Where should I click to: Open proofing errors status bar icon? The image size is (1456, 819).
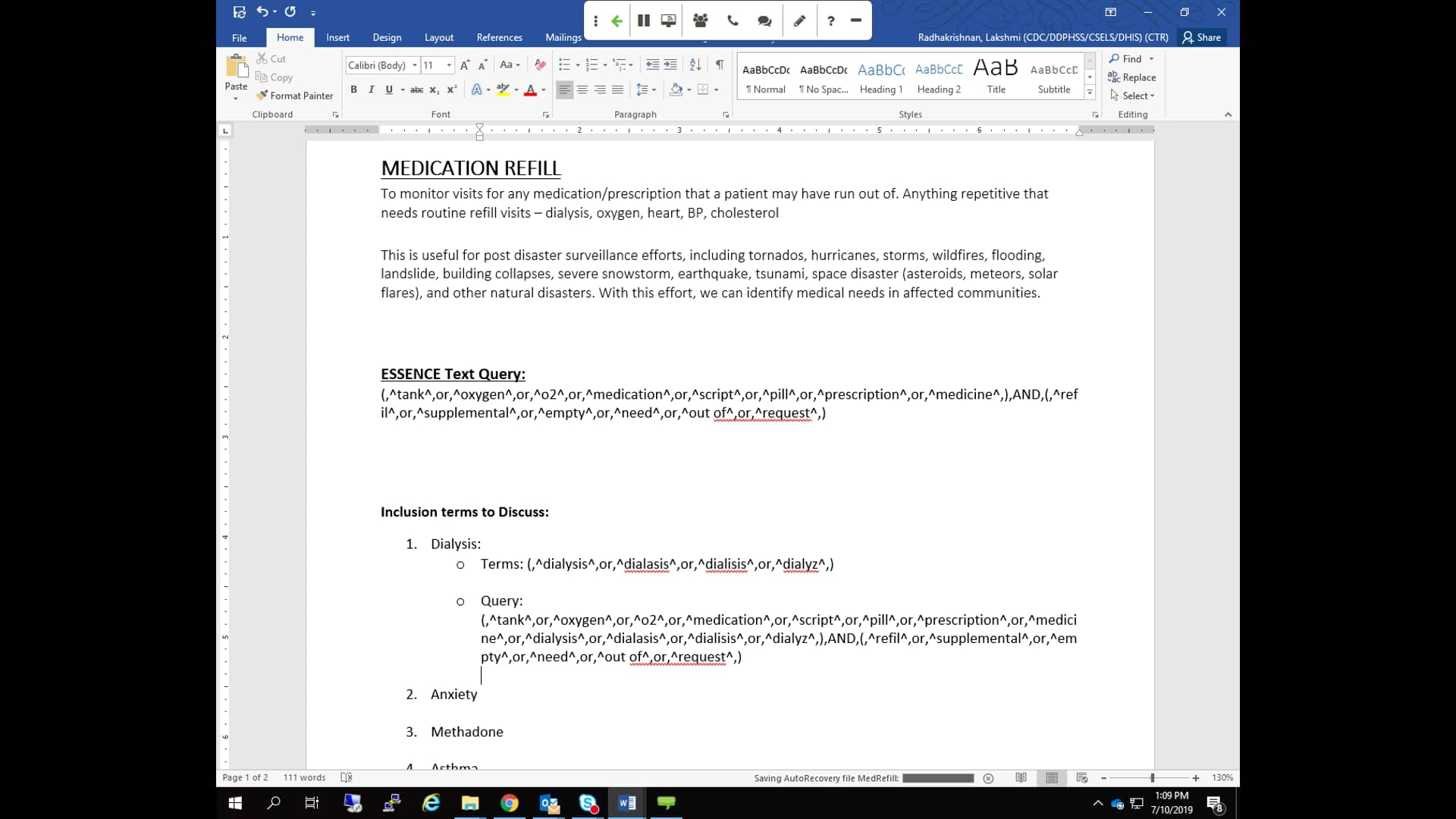click(347, 777)
